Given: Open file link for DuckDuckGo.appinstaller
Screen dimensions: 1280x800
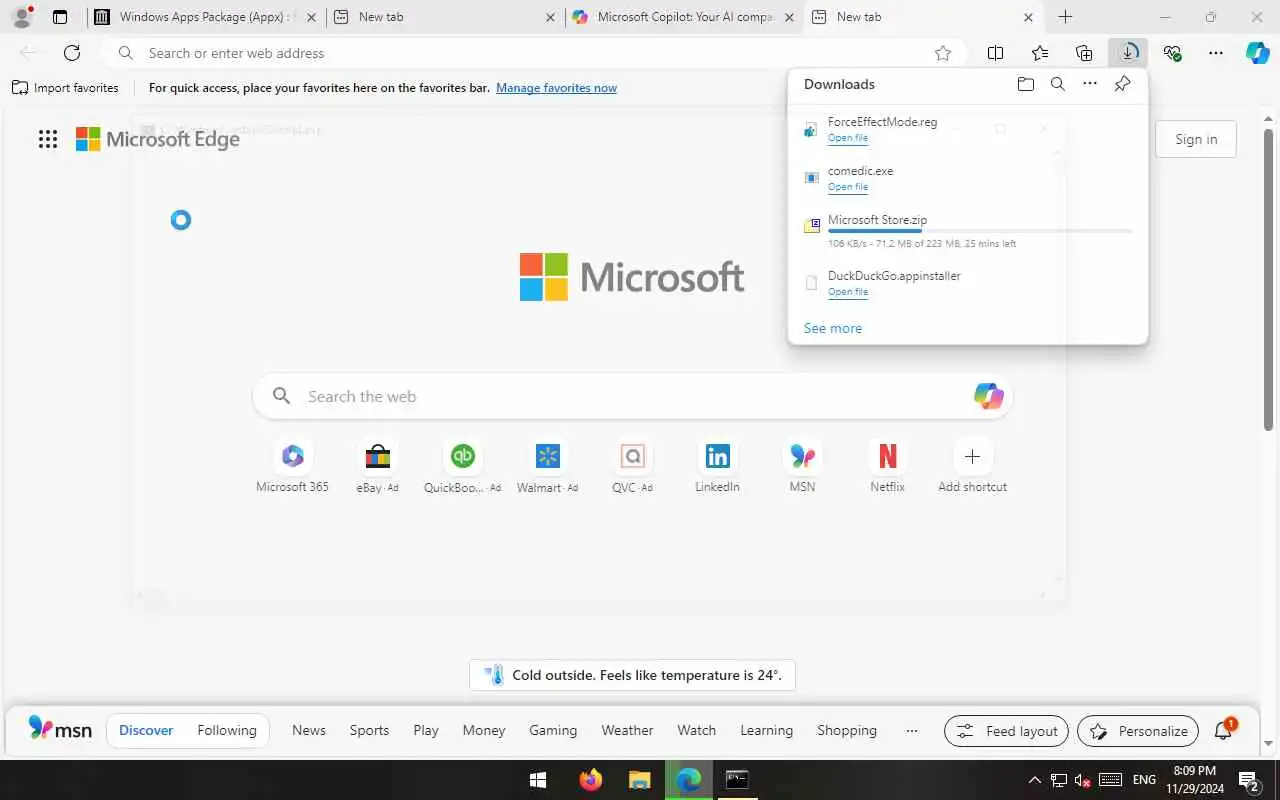Looking at the screenshot, I should click(x=848, y=292).
